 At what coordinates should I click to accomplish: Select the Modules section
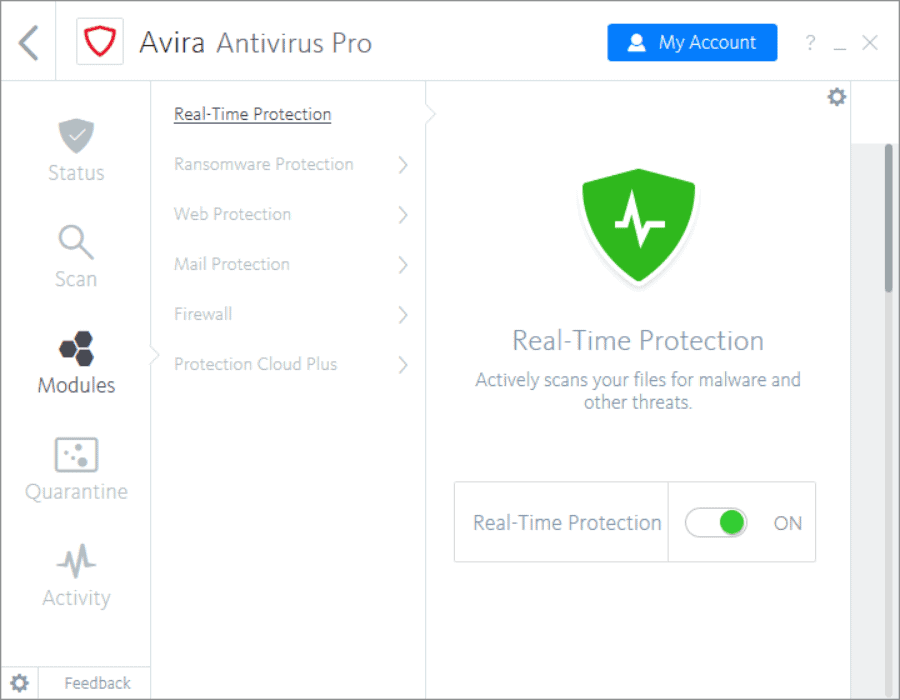click(x=76, y=363)
